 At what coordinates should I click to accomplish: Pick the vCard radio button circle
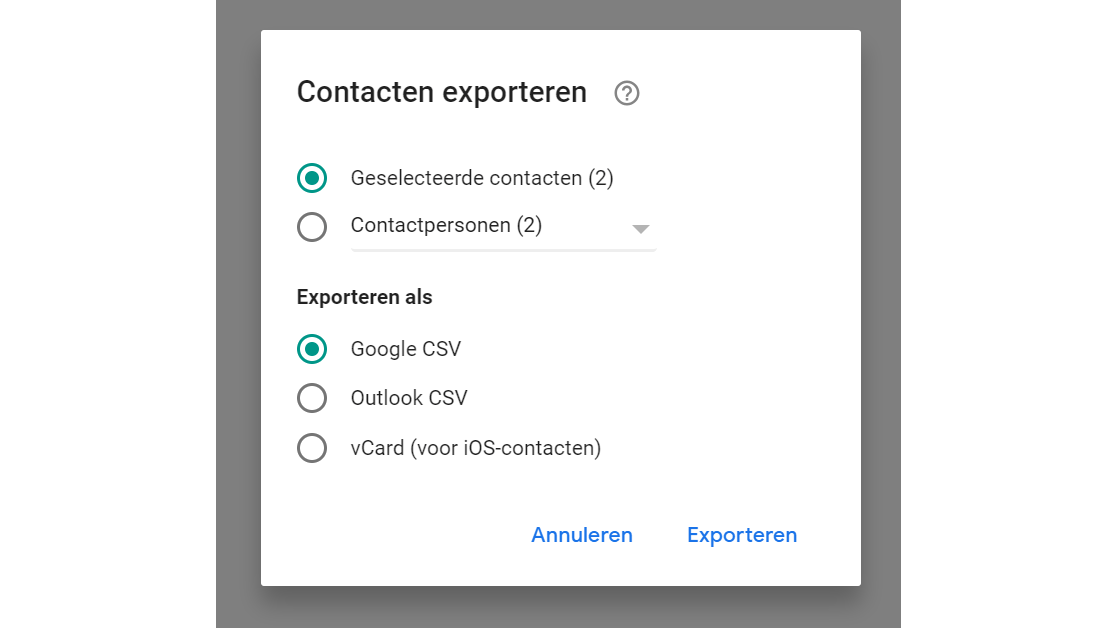[x=312, y=448]
